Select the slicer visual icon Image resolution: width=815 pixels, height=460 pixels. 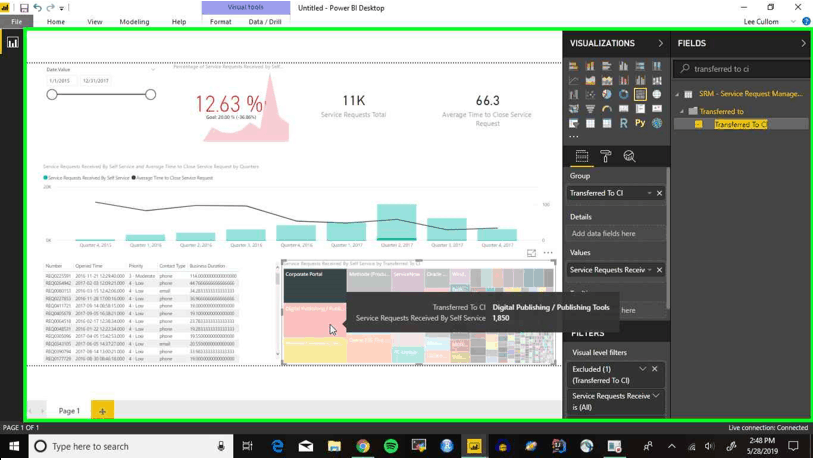point(573,124)
